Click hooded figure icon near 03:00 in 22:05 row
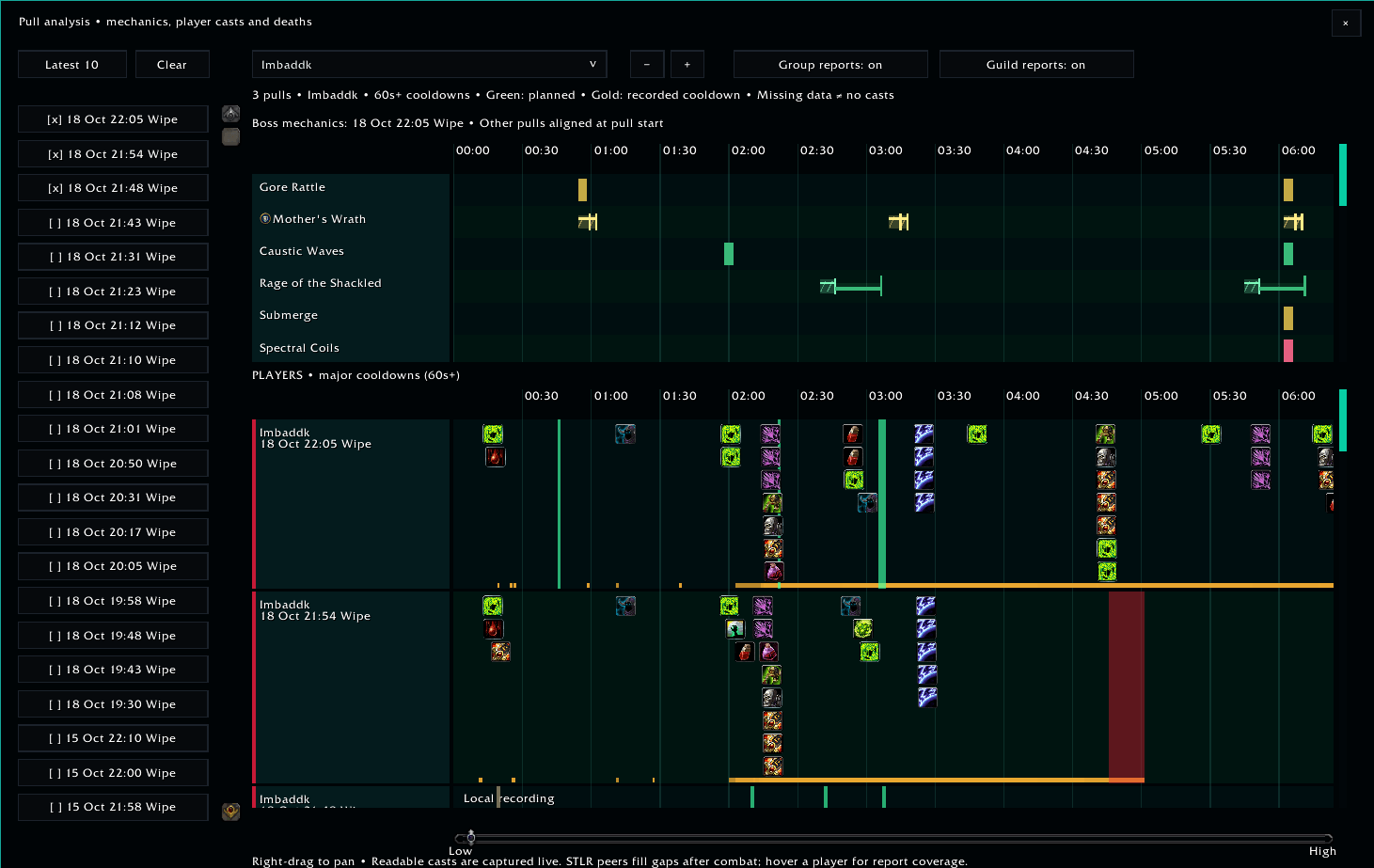 867,503
